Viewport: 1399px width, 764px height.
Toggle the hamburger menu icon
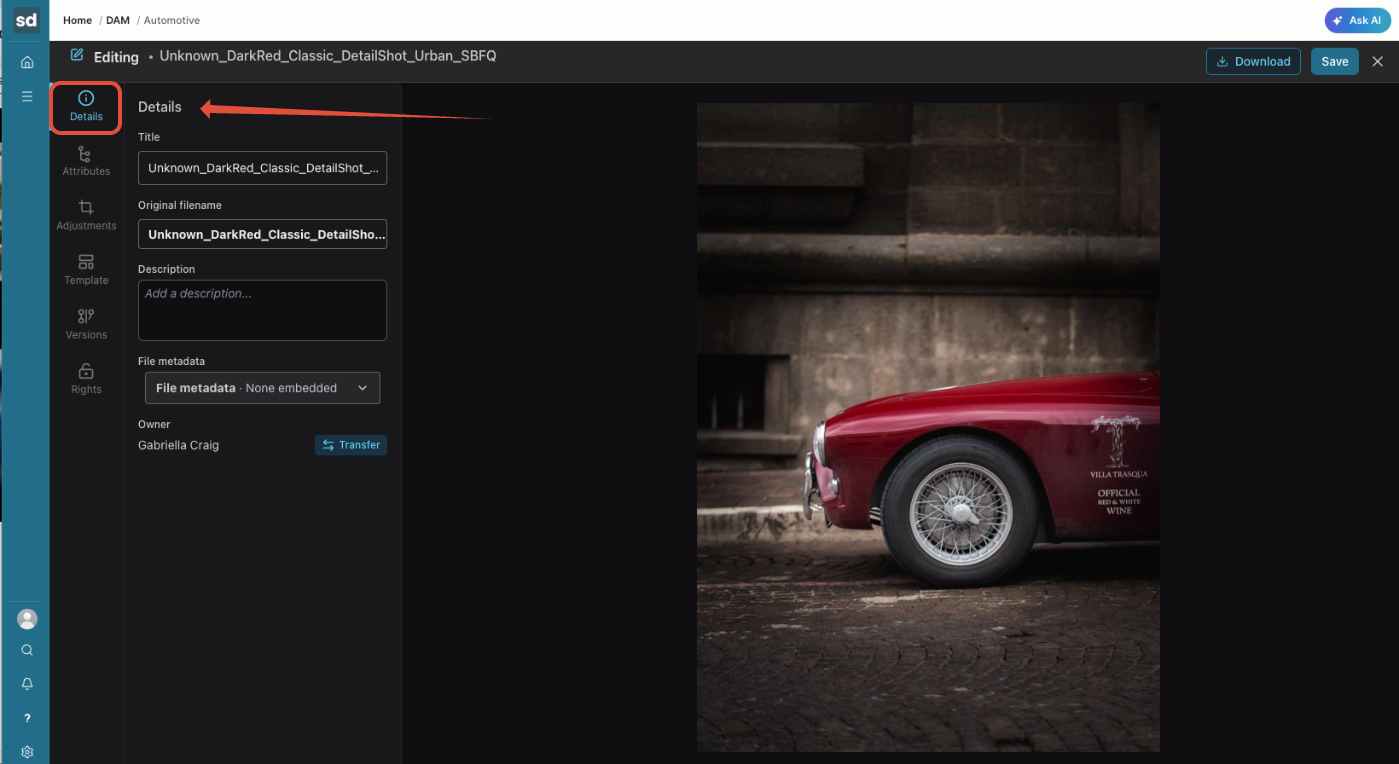click(27, 96)
